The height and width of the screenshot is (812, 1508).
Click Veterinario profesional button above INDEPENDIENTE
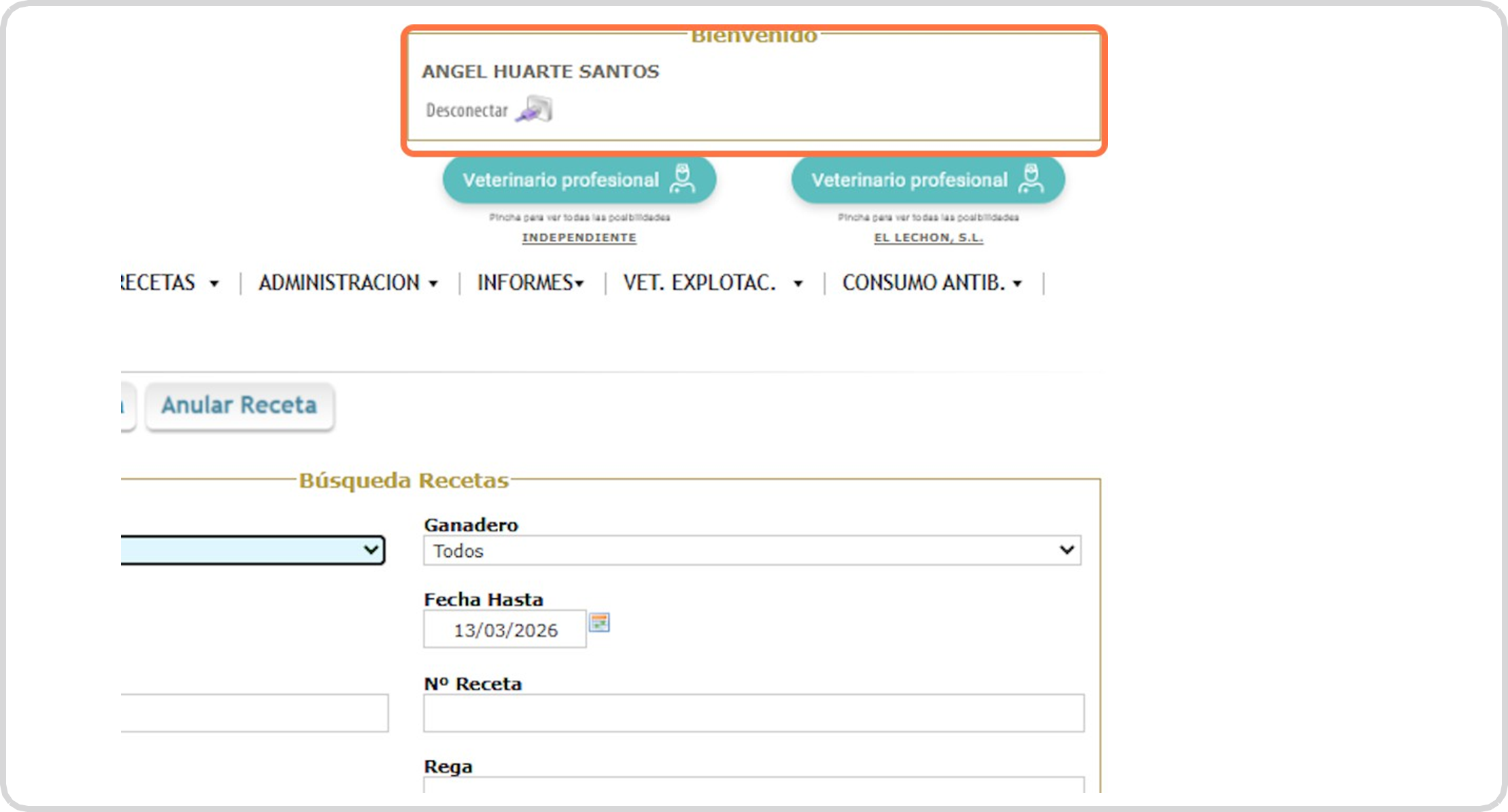(x=560, y=180)
